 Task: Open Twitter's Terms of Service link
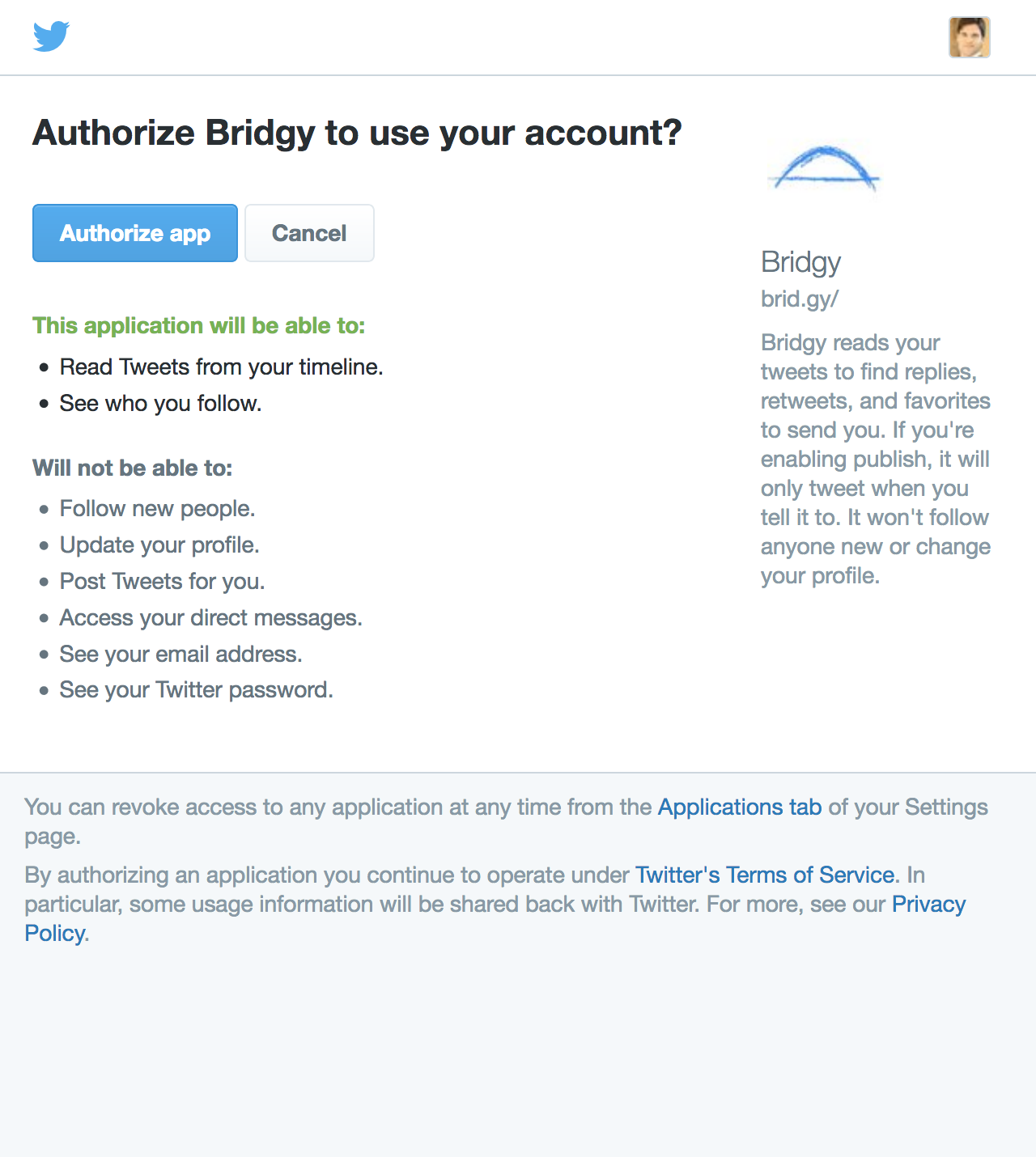(x=766, y=875)
